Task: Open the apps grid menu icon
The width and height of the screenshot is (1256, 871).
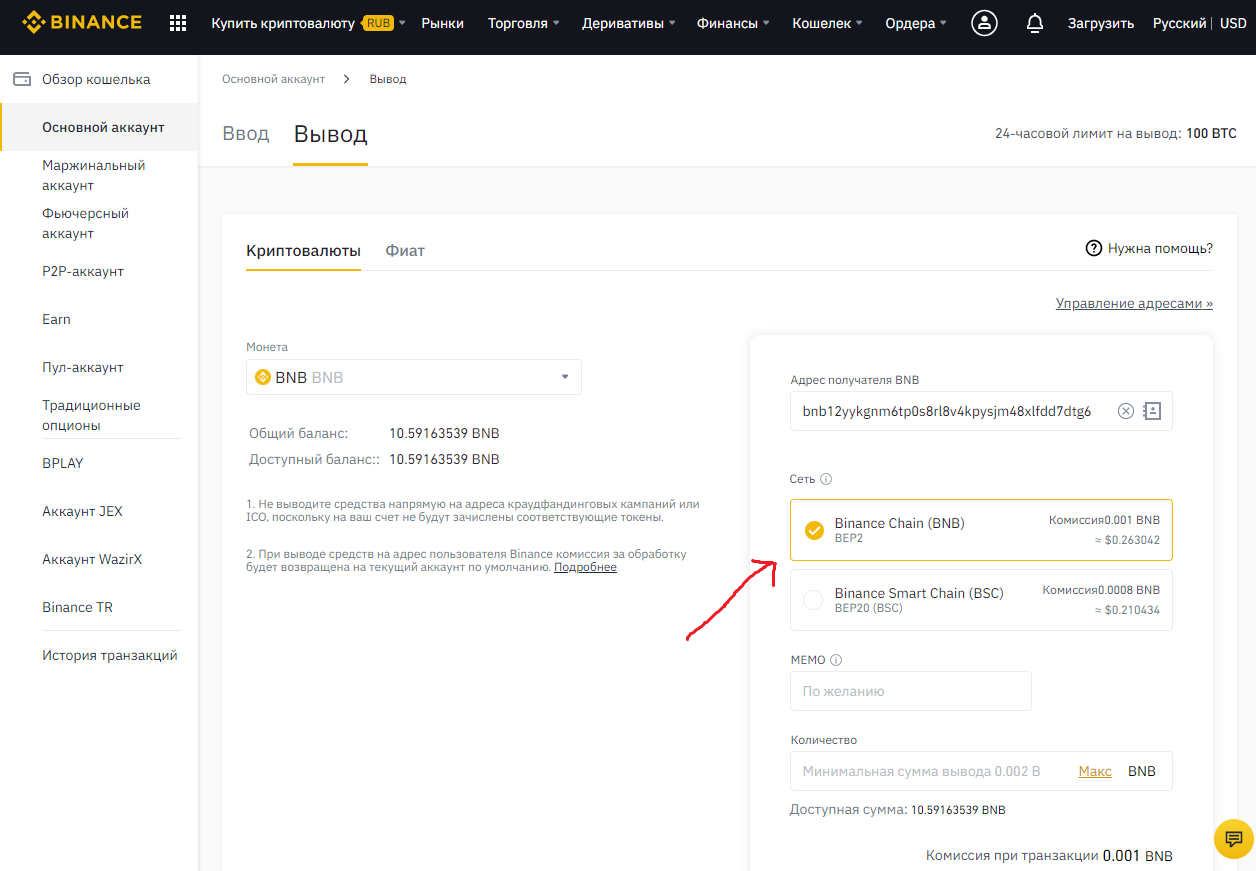Action: [178, 23]
